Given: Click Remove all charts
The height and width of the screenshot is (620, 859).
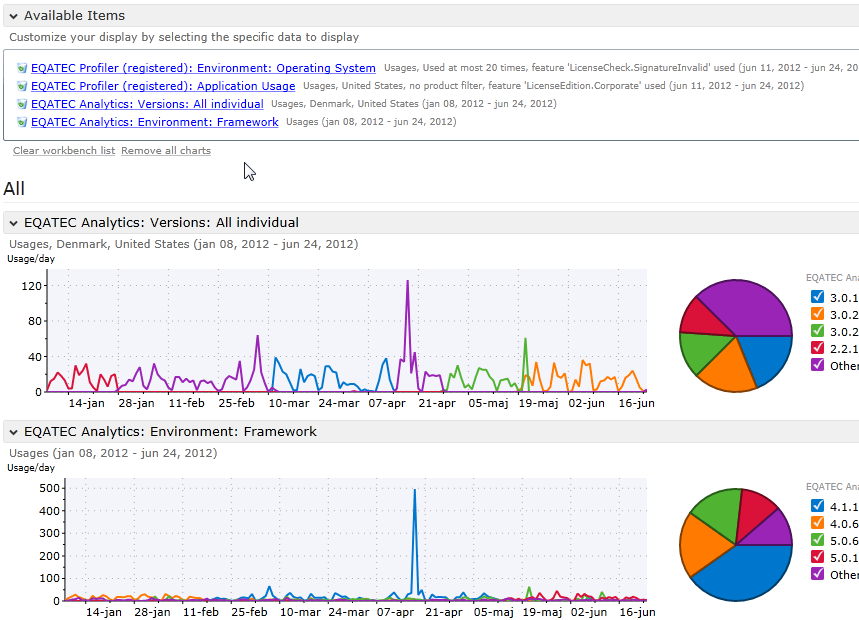Looking at the screenshot, I should coord(166,151).
